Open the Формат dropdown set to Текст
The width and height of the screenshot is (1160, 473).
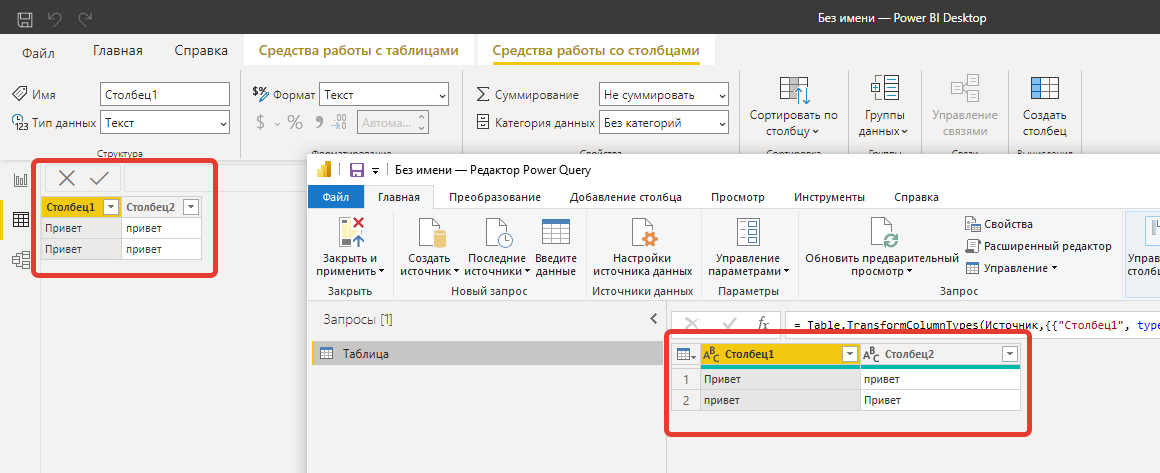pos(384,95)
